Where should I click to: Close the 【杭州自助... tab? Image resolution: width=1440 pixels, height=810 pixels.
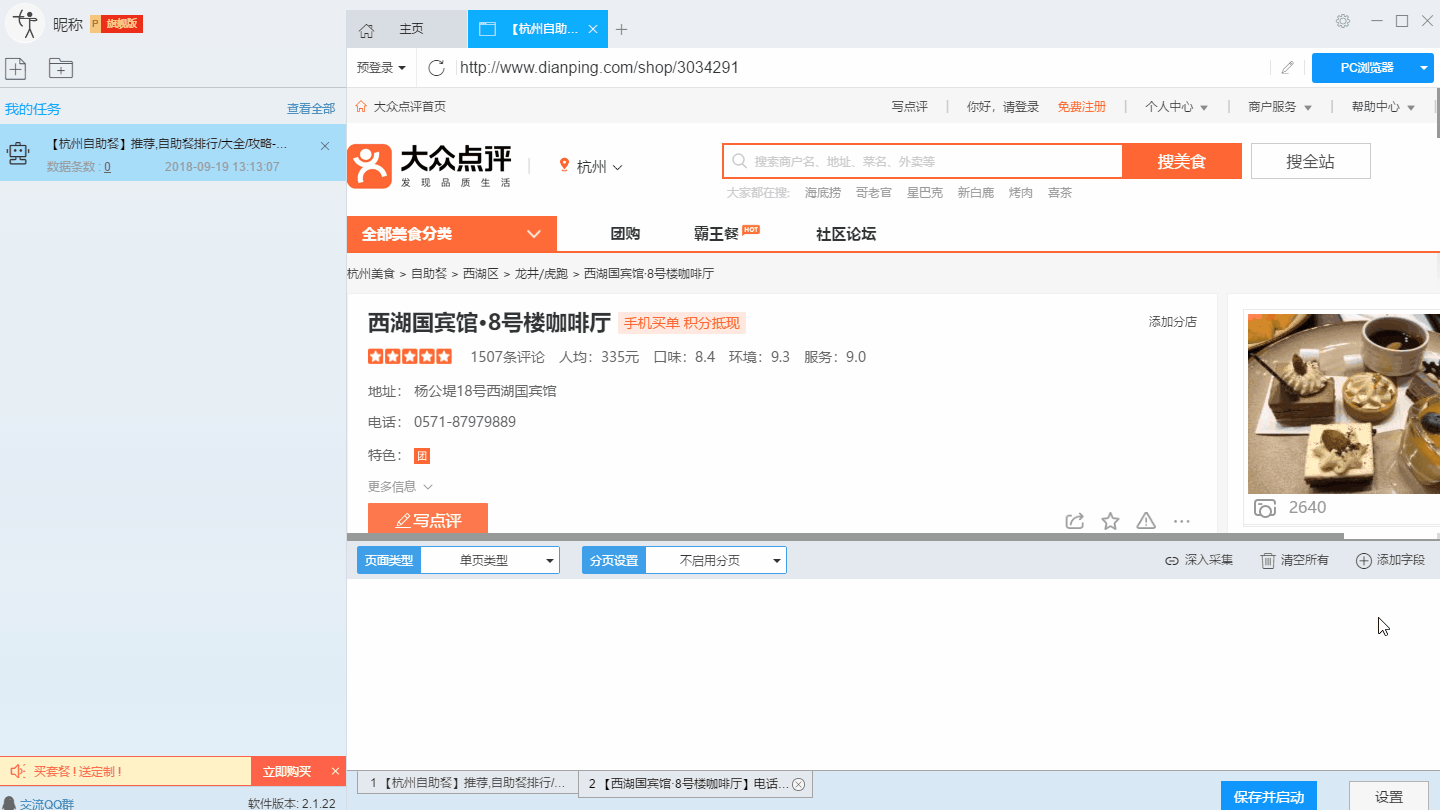pos(593,29)
